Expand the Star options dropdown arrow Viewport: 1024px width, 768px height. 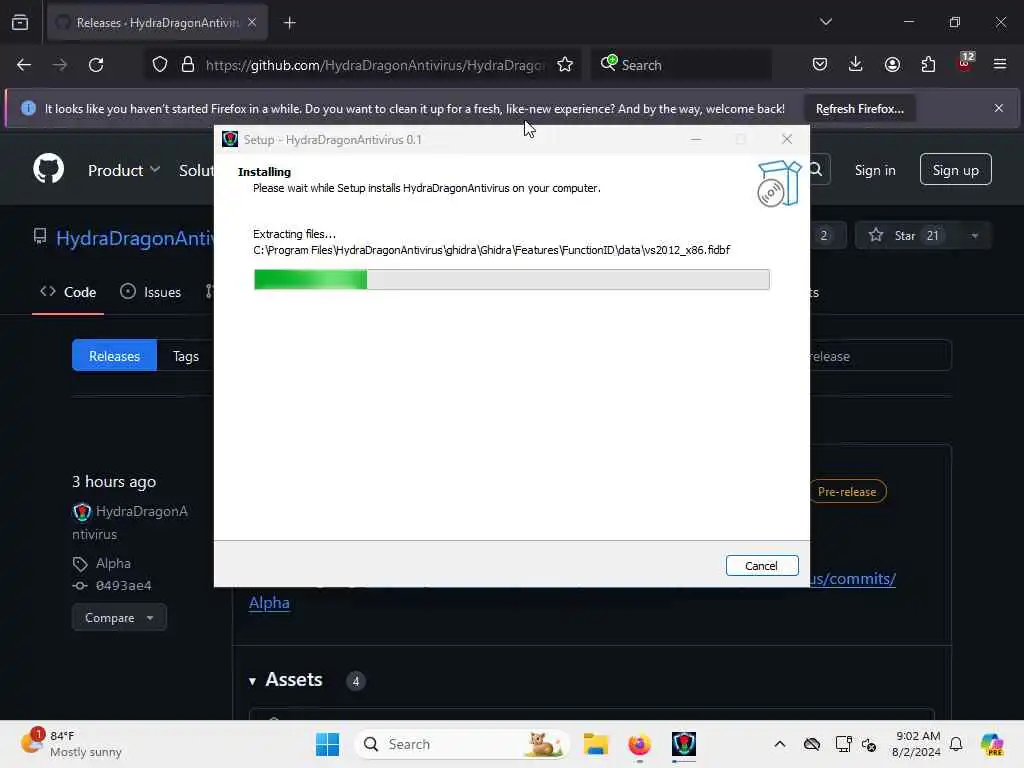click(974, 236)
